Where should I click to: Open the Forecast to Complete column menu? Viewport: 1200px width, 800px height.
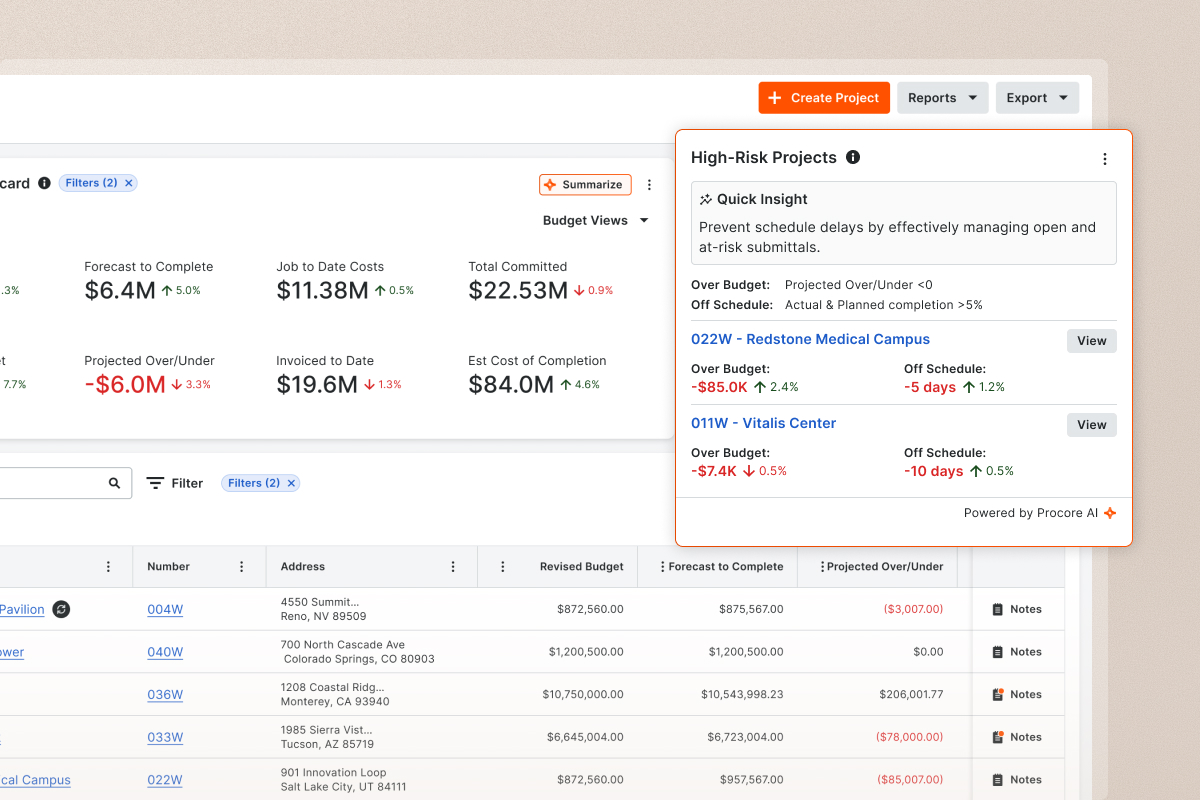[662, 567]
